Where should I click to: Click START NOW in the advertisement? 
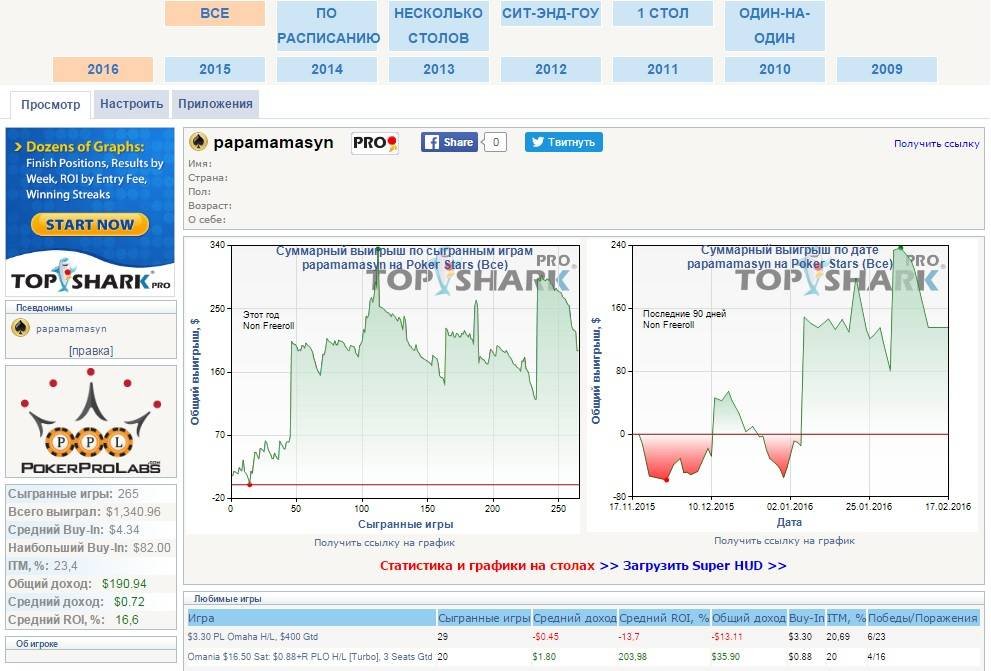tap(89, 225)
